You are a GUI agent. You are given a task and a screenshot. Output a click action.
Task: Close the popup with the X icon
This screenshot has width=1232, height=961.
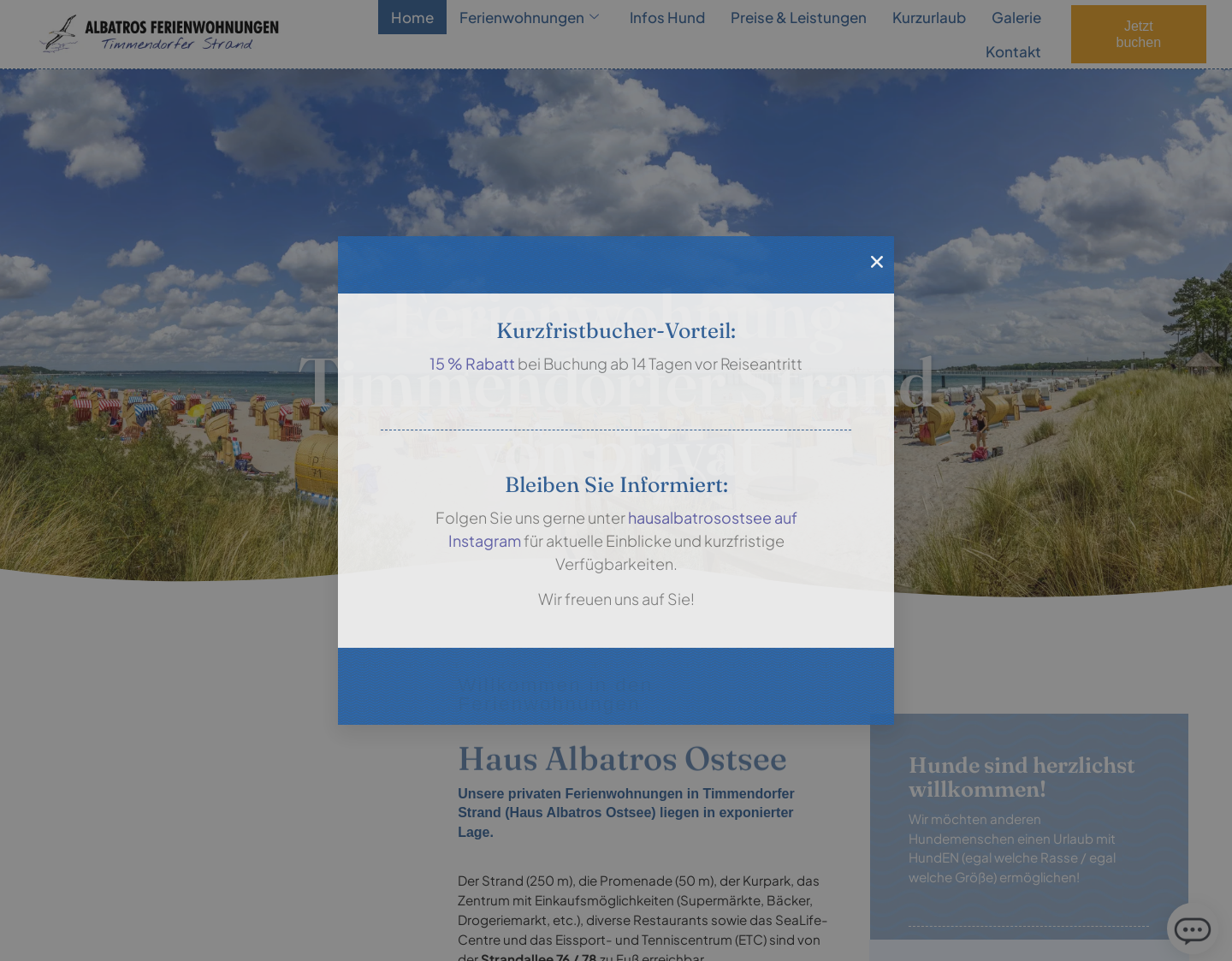click(x=876, y=262)
